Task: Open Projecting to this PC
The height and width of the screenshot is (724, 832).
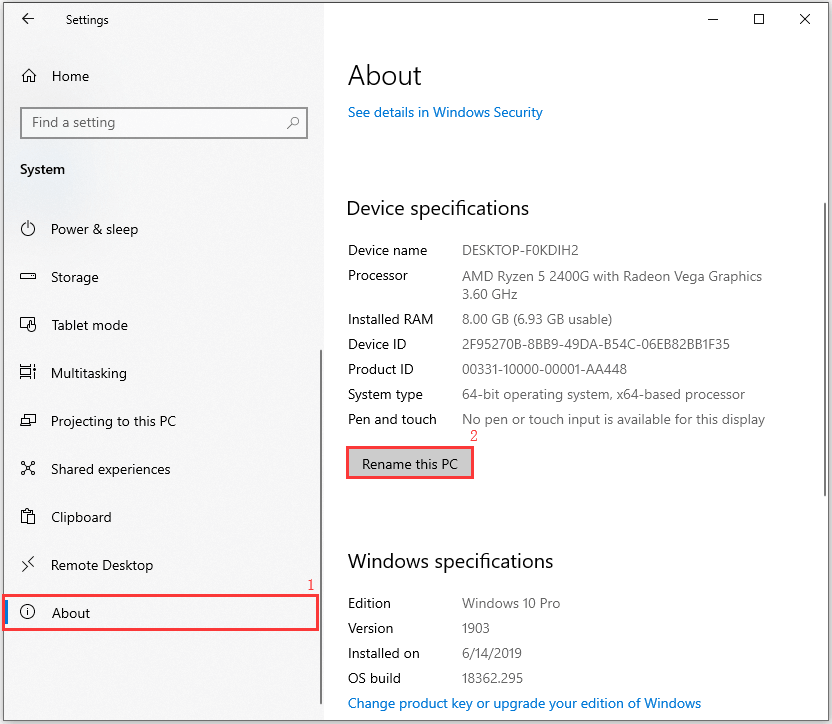Action: [113, 421]
